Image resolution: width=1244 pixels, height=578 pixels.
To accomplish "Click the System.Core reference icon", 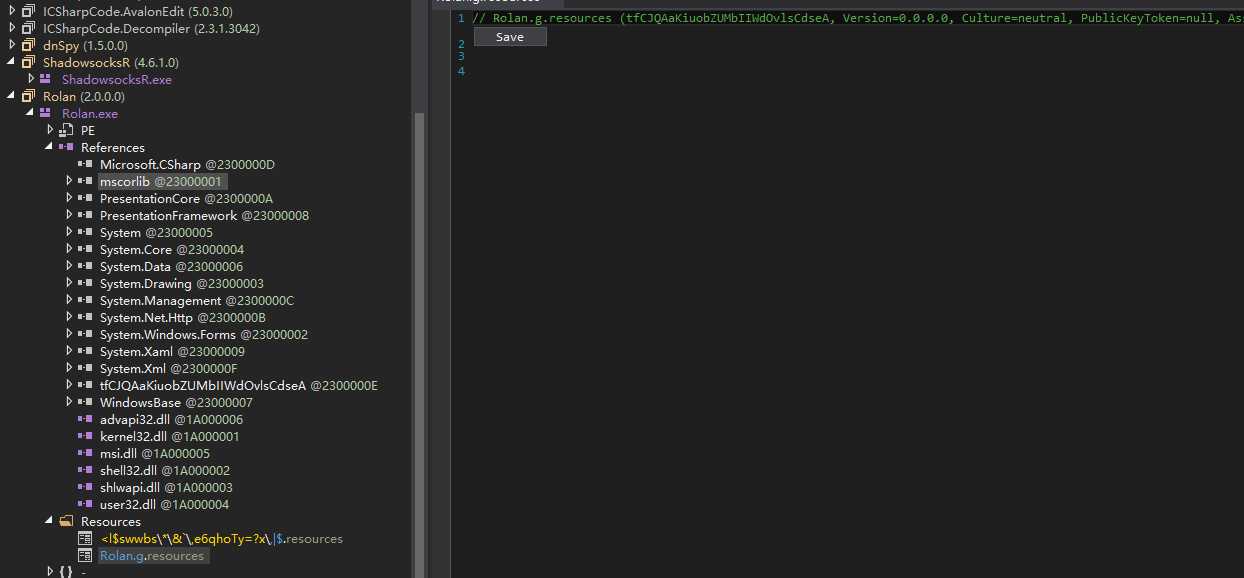I will pos(85,249).
